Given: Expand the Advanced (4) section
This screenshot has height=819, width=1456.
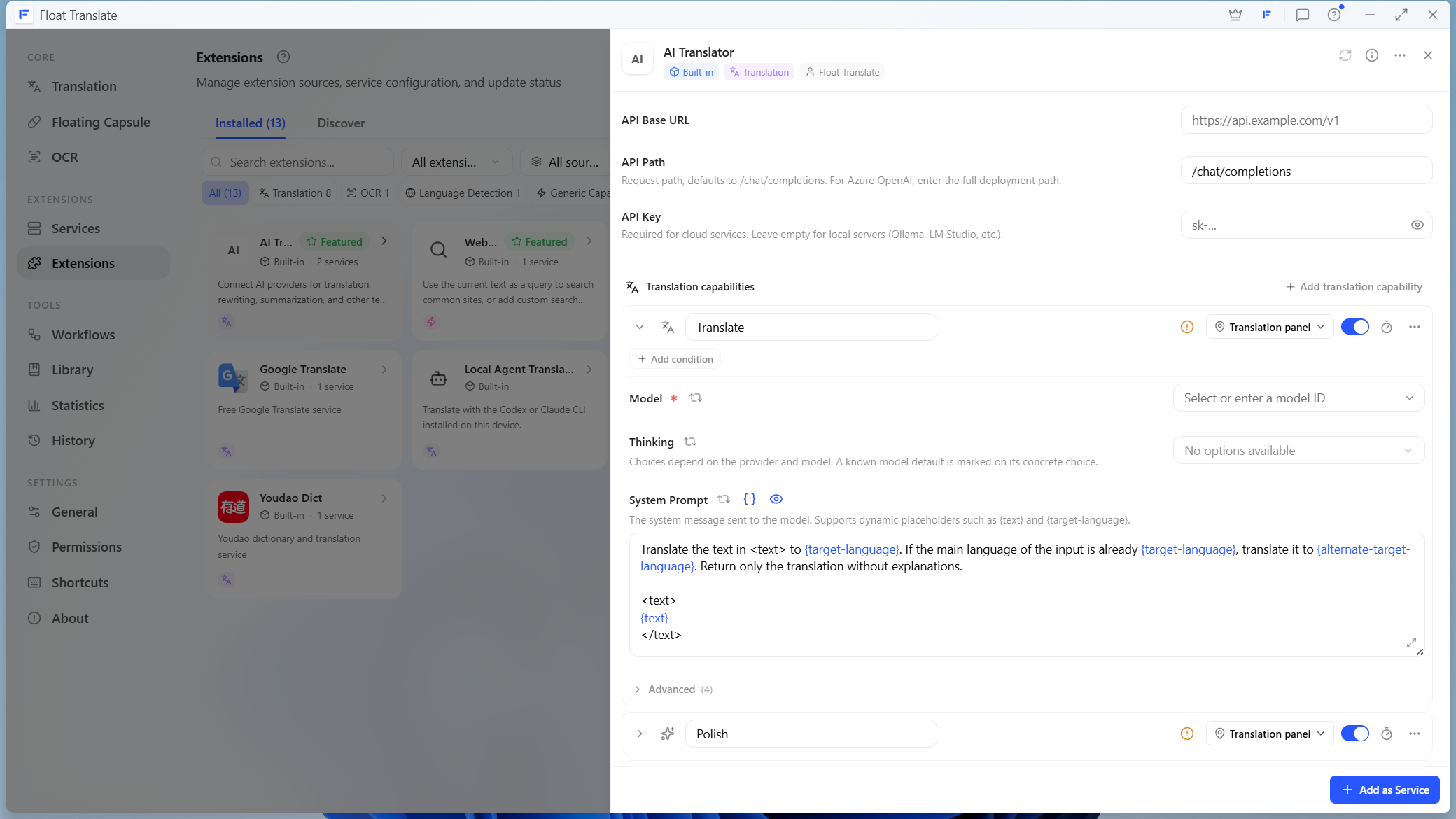Looking at the screenshot, I should [x=673, y=689].
